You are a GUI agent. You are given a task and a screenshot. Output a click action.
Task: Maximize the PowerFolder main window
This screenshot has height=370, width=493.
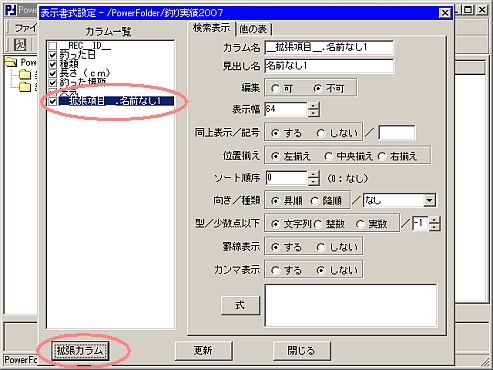coord(468,10)
